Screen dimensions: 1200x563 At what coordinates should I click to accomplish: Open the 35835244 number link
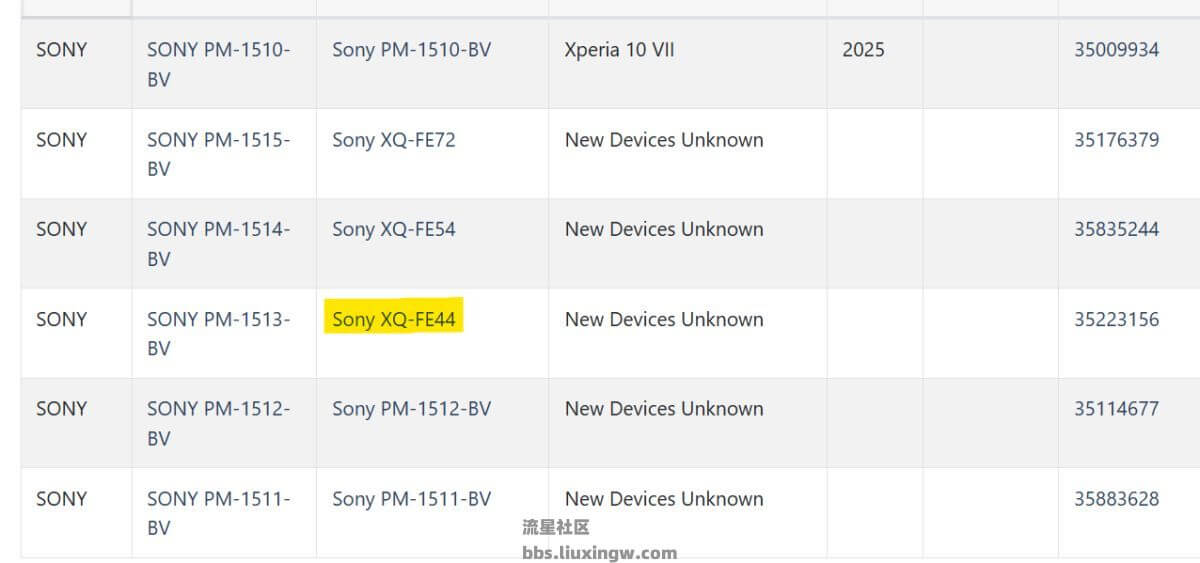click(x=1117, y=229)
